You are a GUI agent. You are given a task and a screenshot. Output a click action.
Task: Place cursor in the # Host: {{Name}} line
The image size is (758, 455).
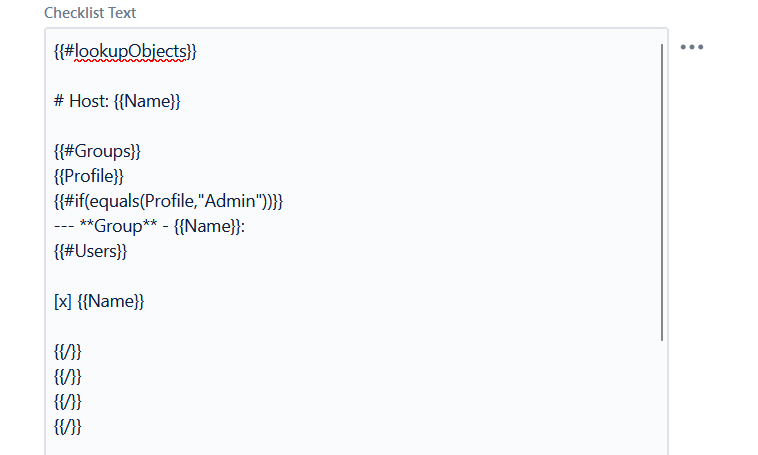point(117,101)
